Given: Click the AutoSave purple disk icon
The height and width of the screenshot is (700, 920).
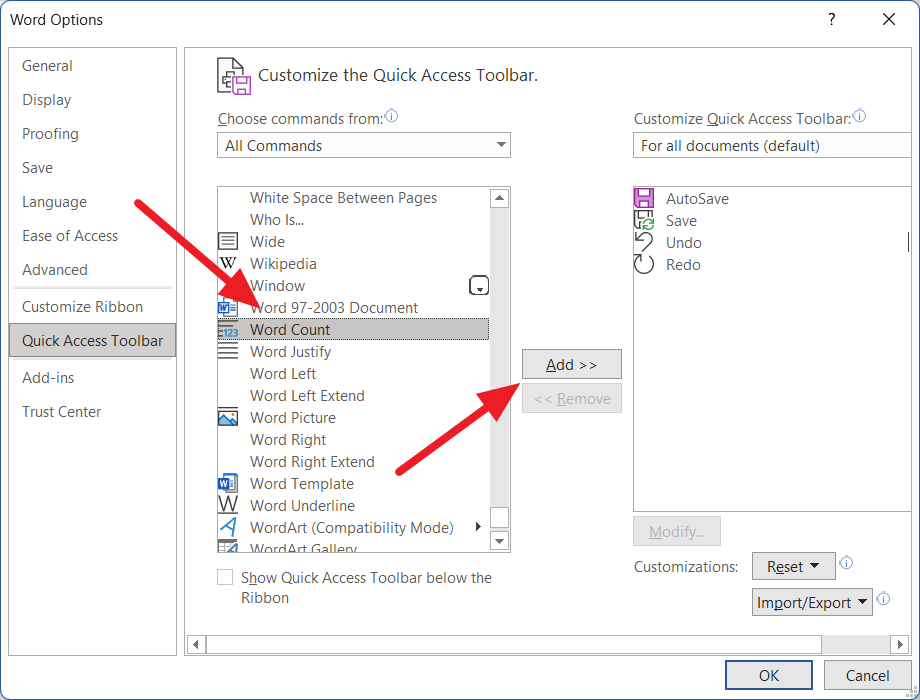Looking at the screenshot, I should 644,198.
